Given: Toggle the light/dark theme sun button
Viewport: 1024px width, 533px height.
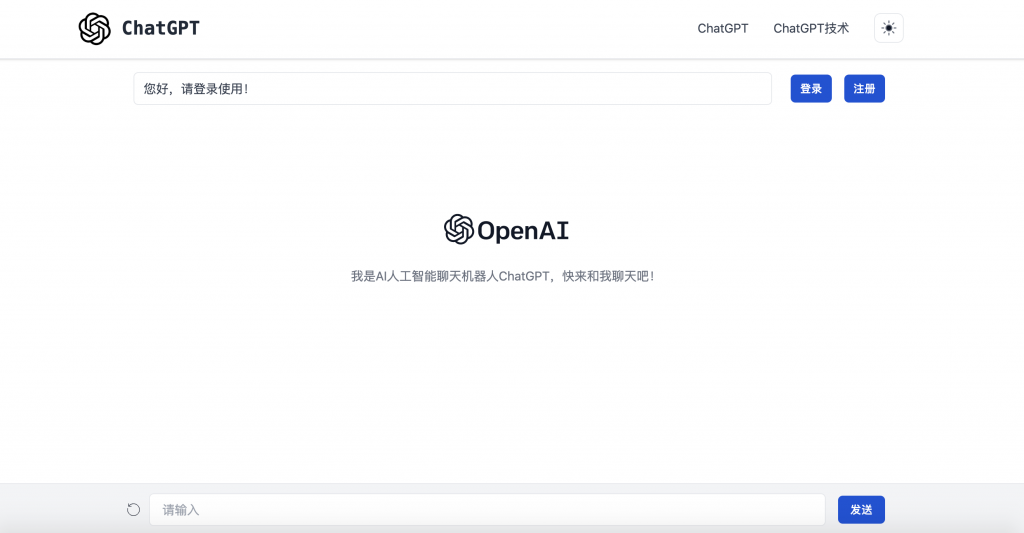Looking at the screenshot, I should pos(888,28).
